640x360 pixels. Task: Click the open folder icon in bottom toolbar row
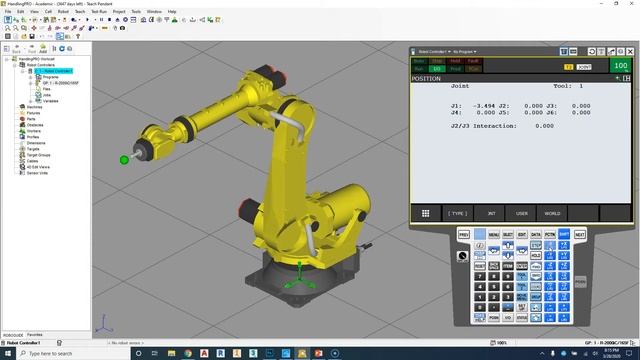click(24, 36)
